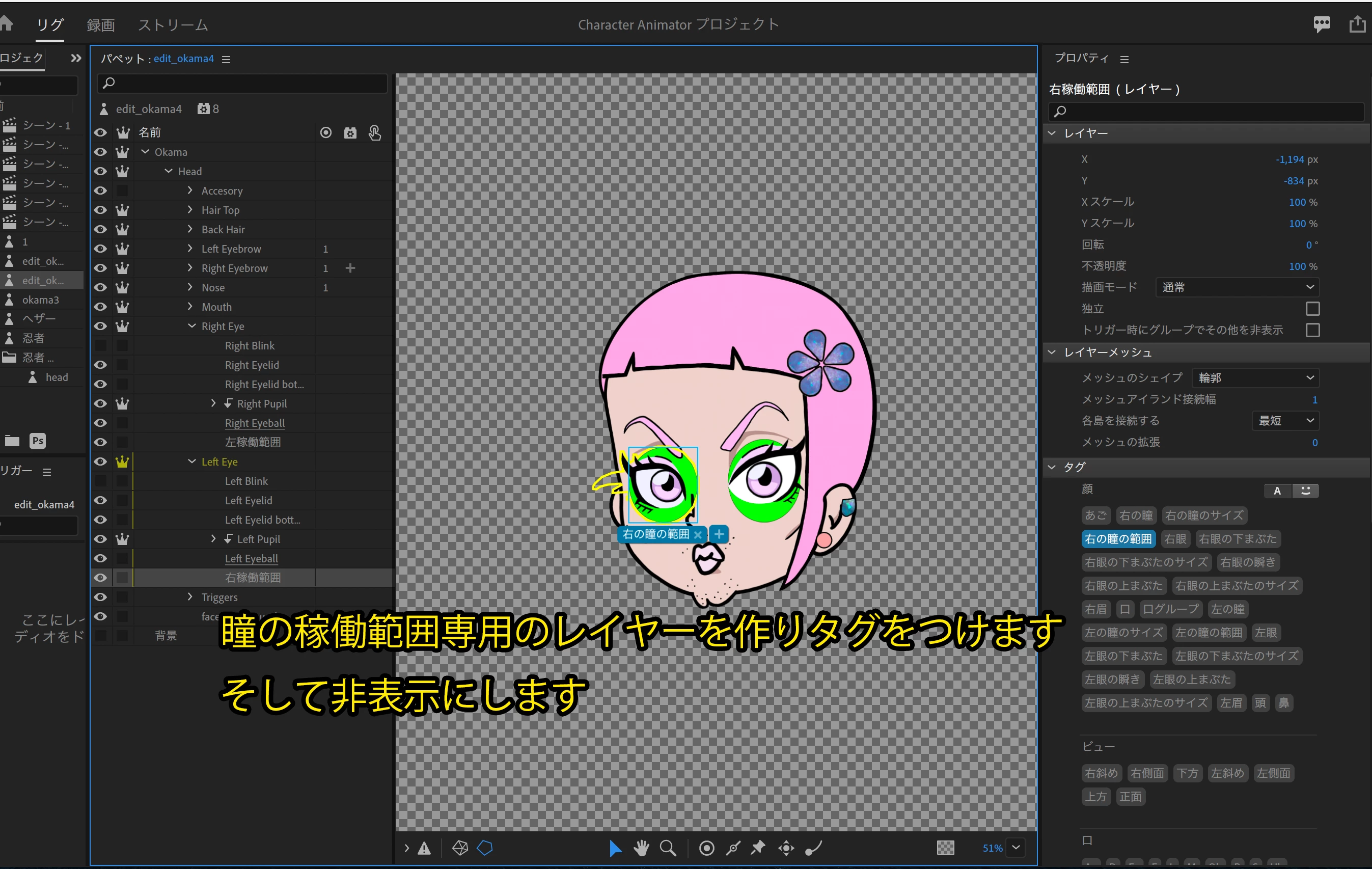
Task: Click the Photoshop edit original icon
Action: (x=38, y=441)
